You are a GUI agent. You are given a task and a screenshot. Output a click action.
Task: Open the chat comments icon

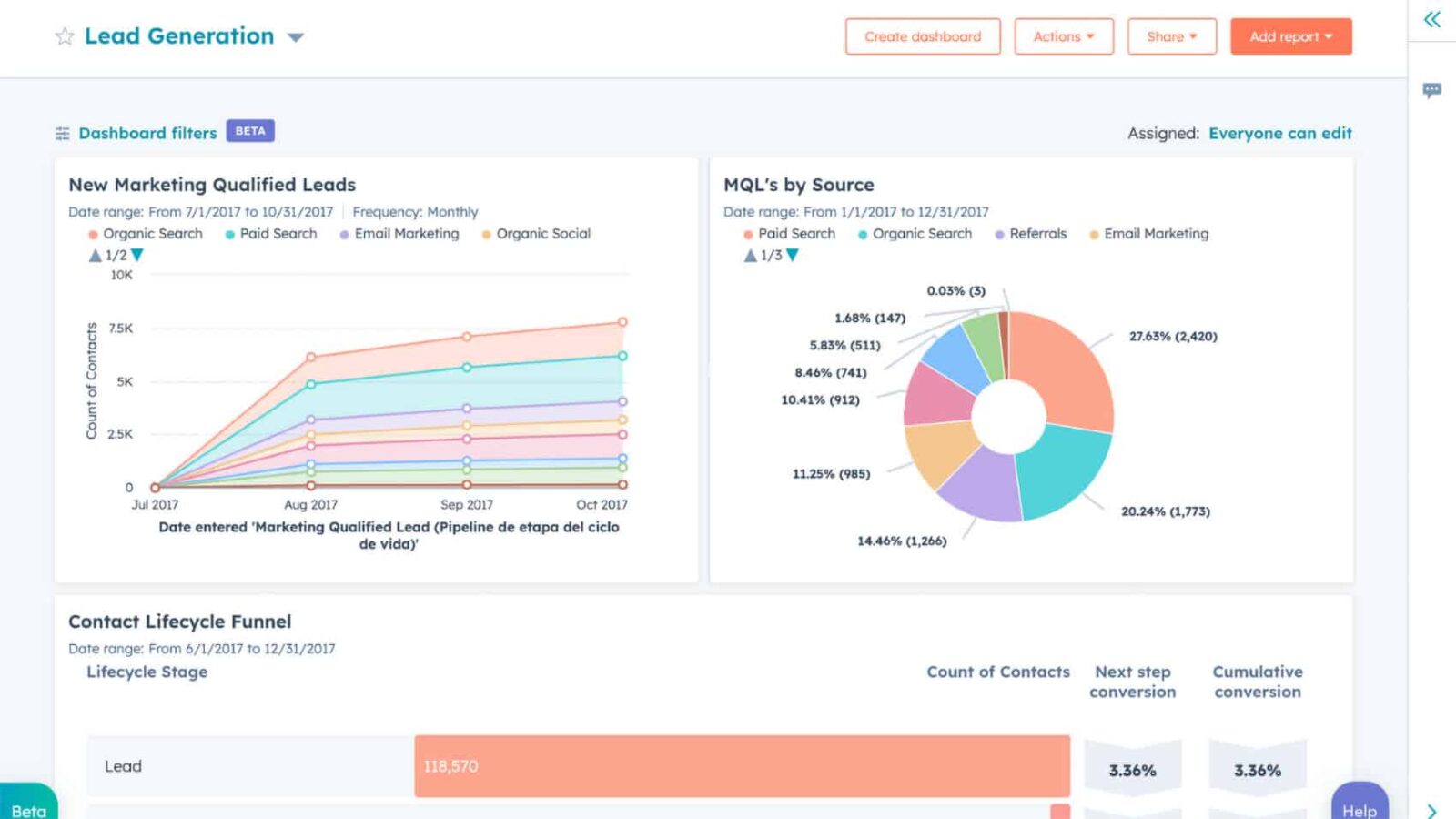coord(1432,90)
